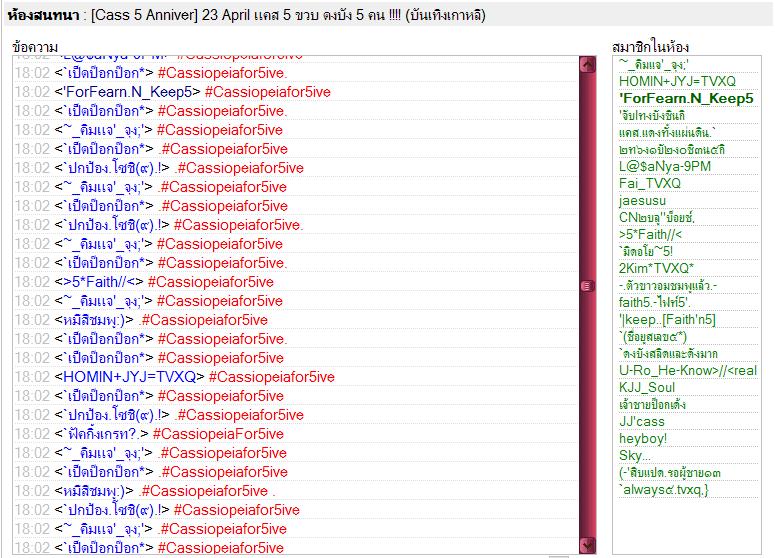Click the chat scrollbar up arrow
Viewport: 775px width, 558px height.
(588, 65)
